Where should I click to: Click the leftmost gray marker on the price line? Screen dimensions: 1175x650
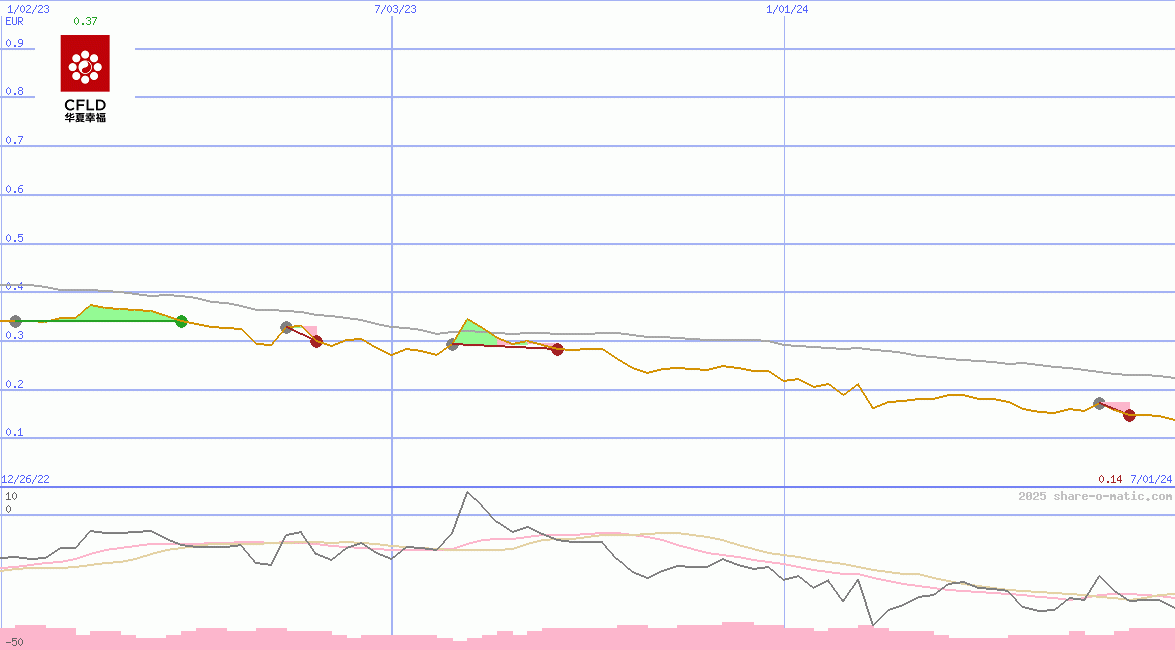(x=14, y=321)
